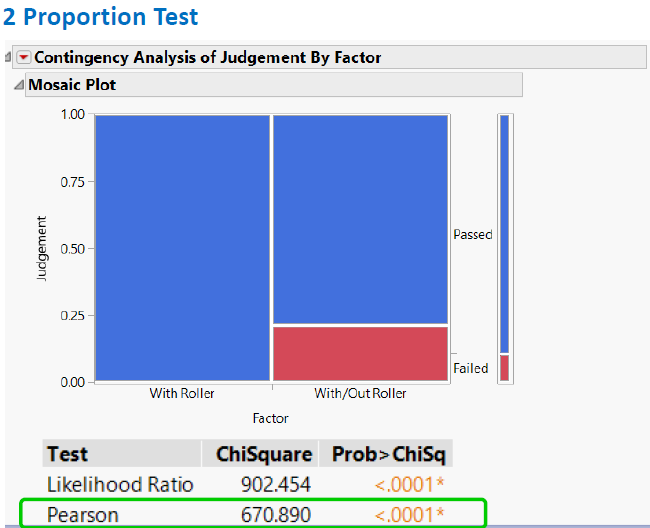The image size is (650, 528).
Task: Click the With/Out Roller axis label
Action: pyautogui.click(x=360, y=393)
